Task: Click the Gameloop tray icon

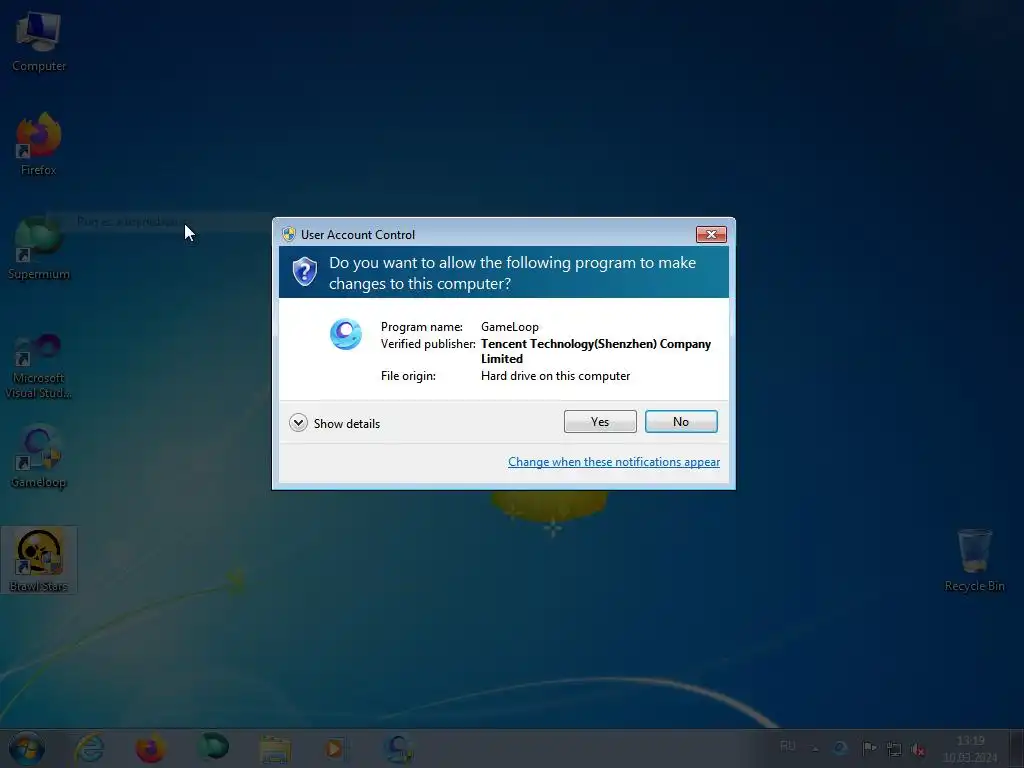Action: [x=840, y=748]
